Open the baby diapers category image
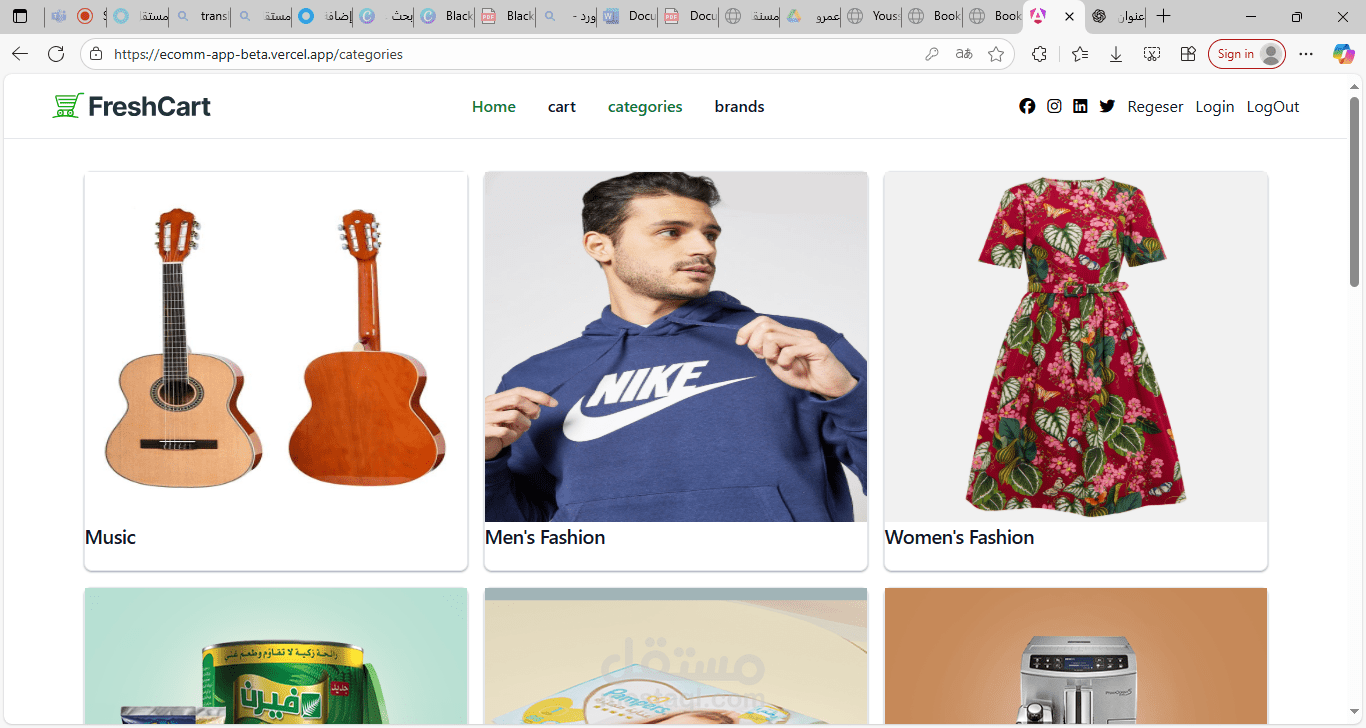Image resolution: width=1366 pixels, height=728 pixels. tap(676, 655)
